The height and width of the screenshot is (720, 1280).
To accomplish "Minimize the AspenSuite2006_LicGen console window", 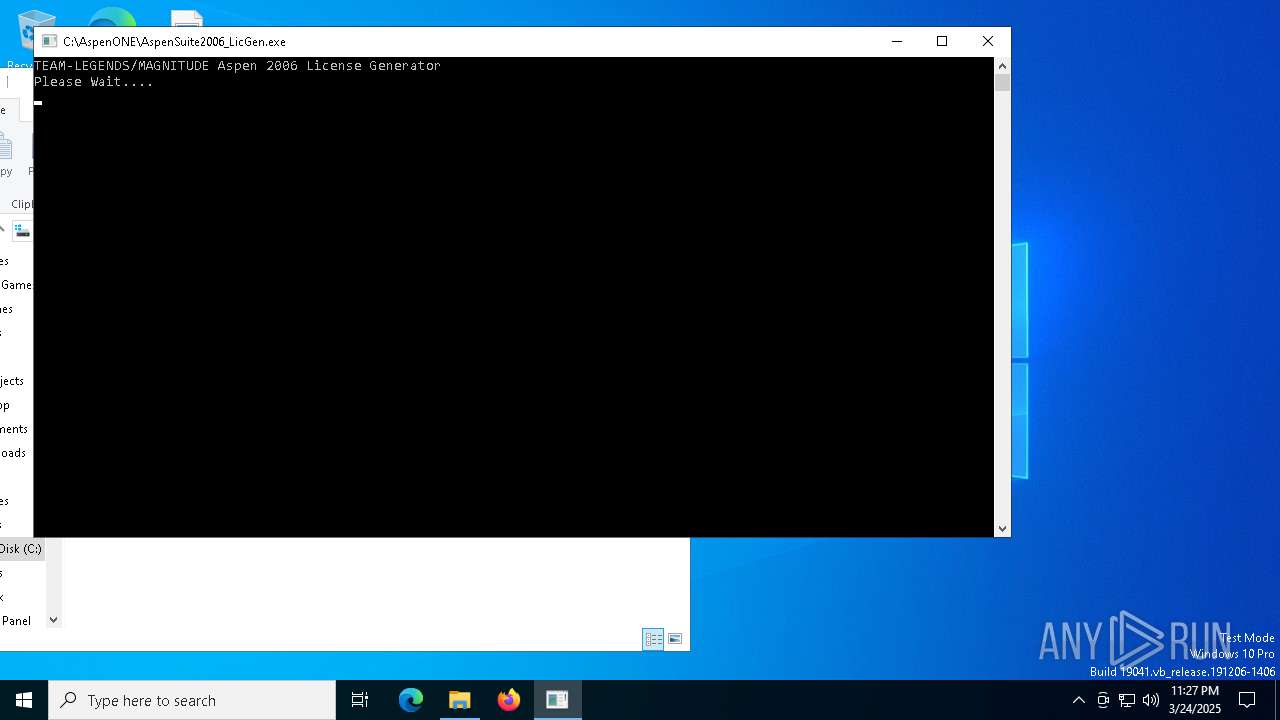I will tap(896, 41).
